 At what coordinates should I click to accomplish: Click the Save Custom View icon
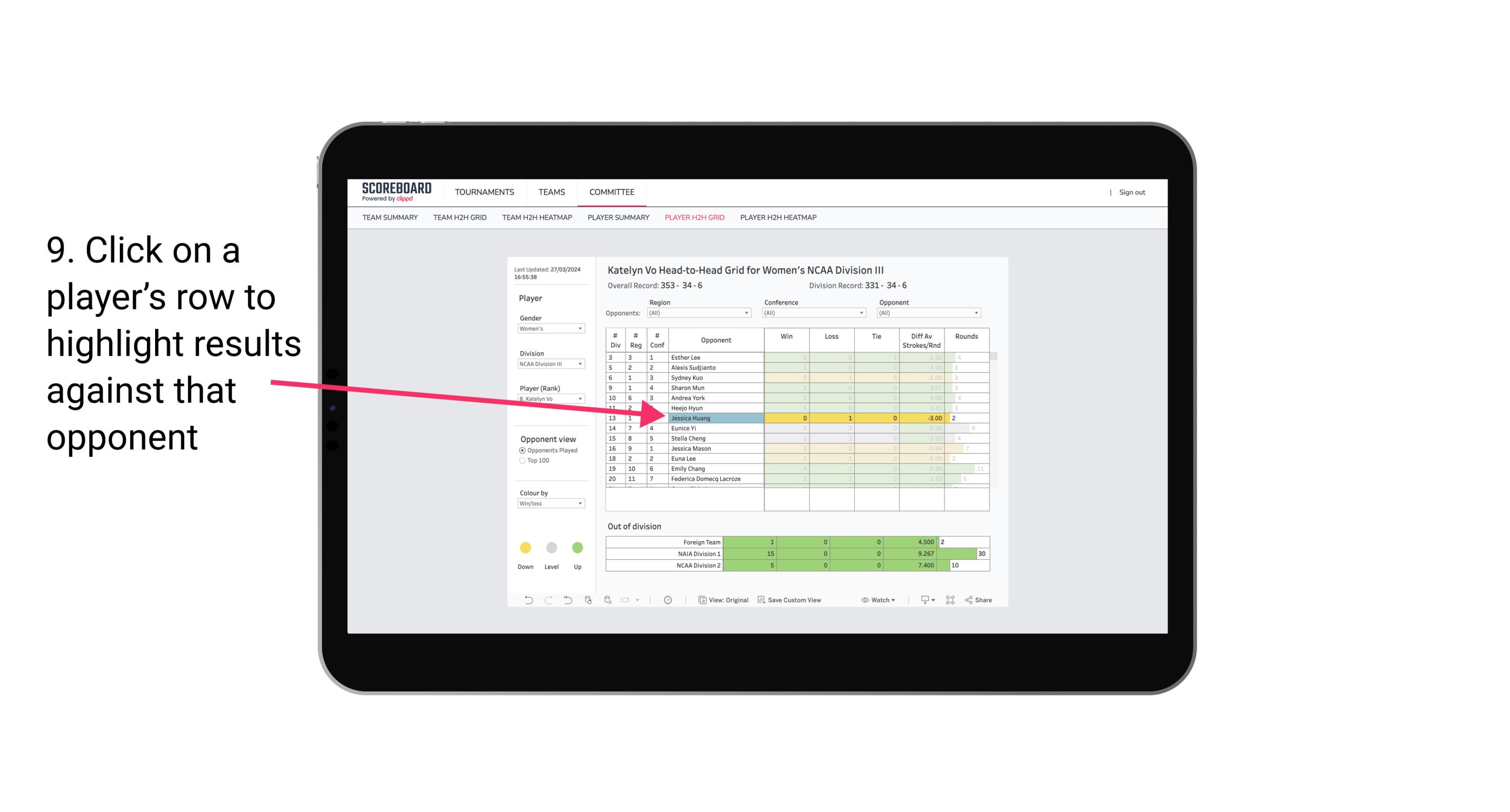tap(762, 600)
